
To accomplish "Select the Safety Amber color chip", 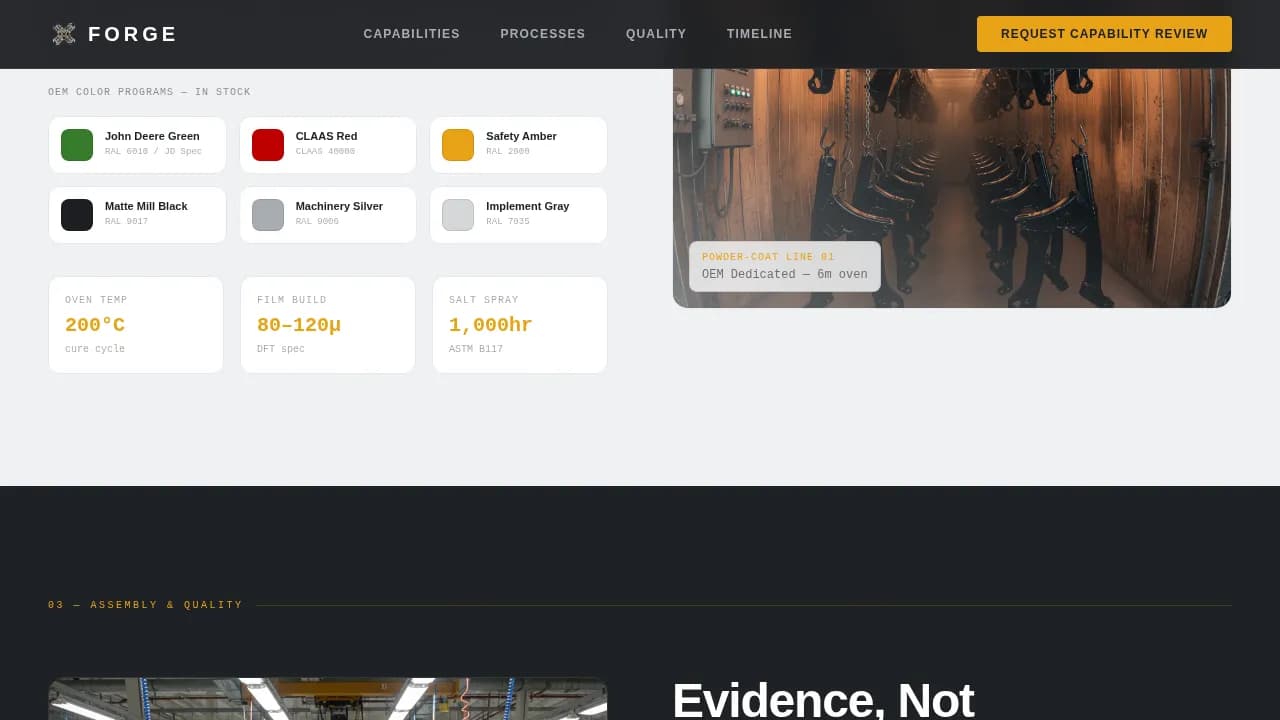I will (x=518, y=144).
